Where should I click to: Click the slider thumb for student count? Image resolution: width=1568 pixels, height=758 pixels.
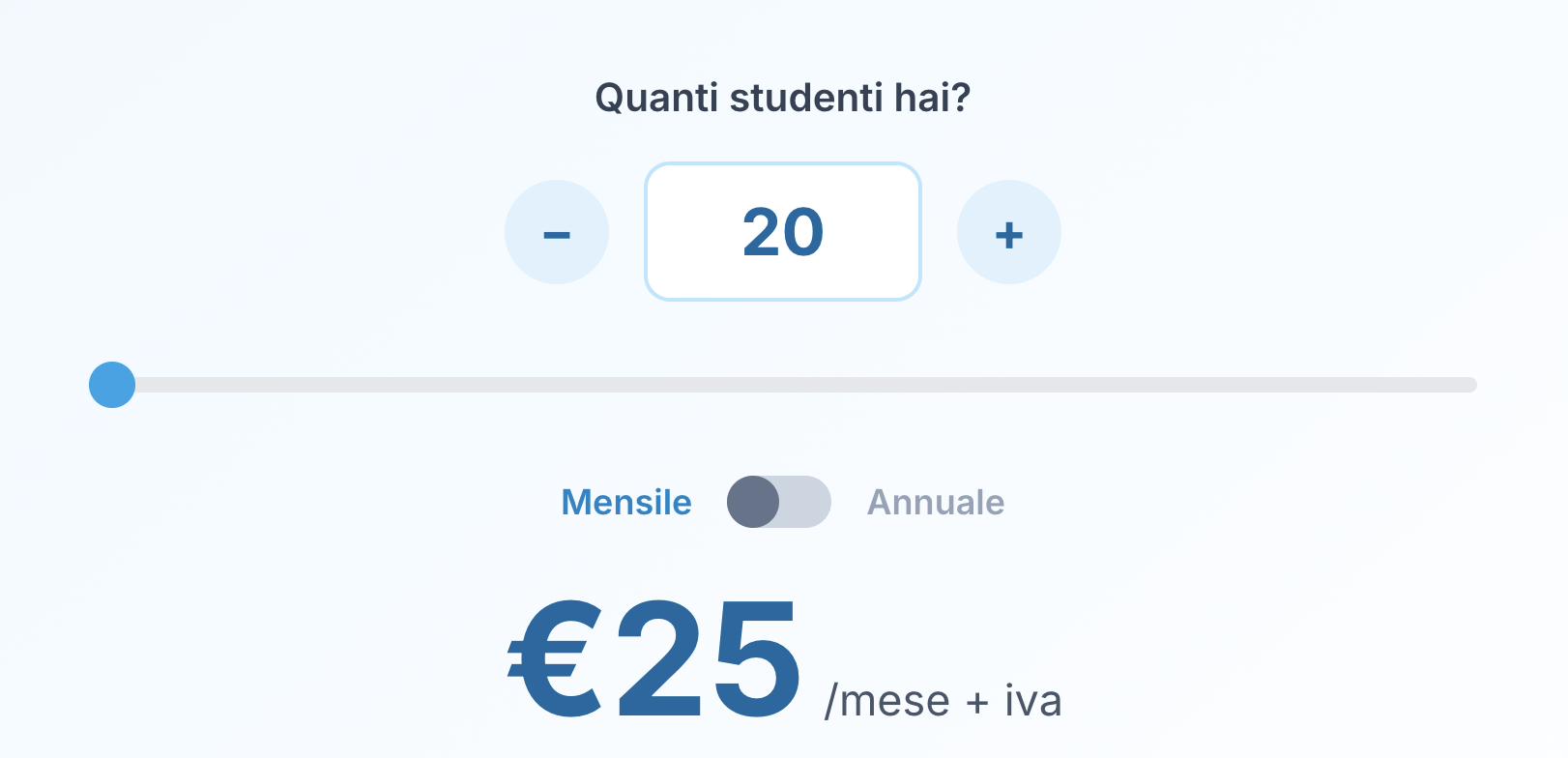(112, 385)
